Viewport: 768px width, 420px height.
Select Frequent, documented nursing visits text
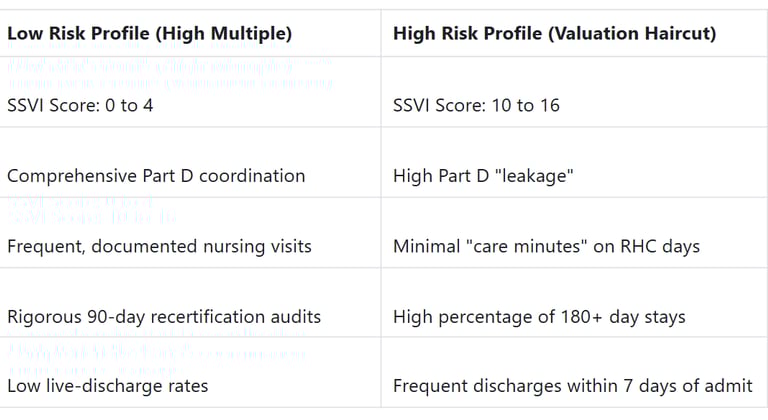(x=159, y=246)
